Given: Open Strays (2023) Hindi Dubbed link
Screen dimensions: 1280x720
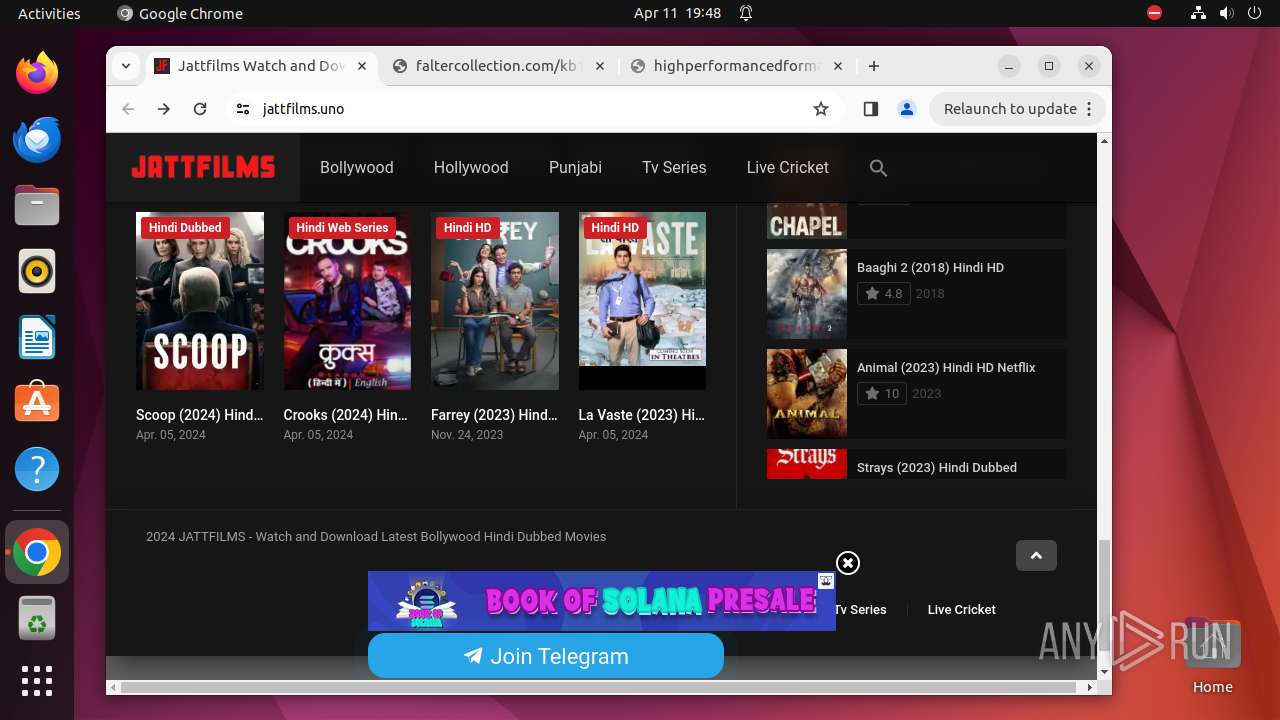Looking at the screenshot, I should [x=937, y=468].
